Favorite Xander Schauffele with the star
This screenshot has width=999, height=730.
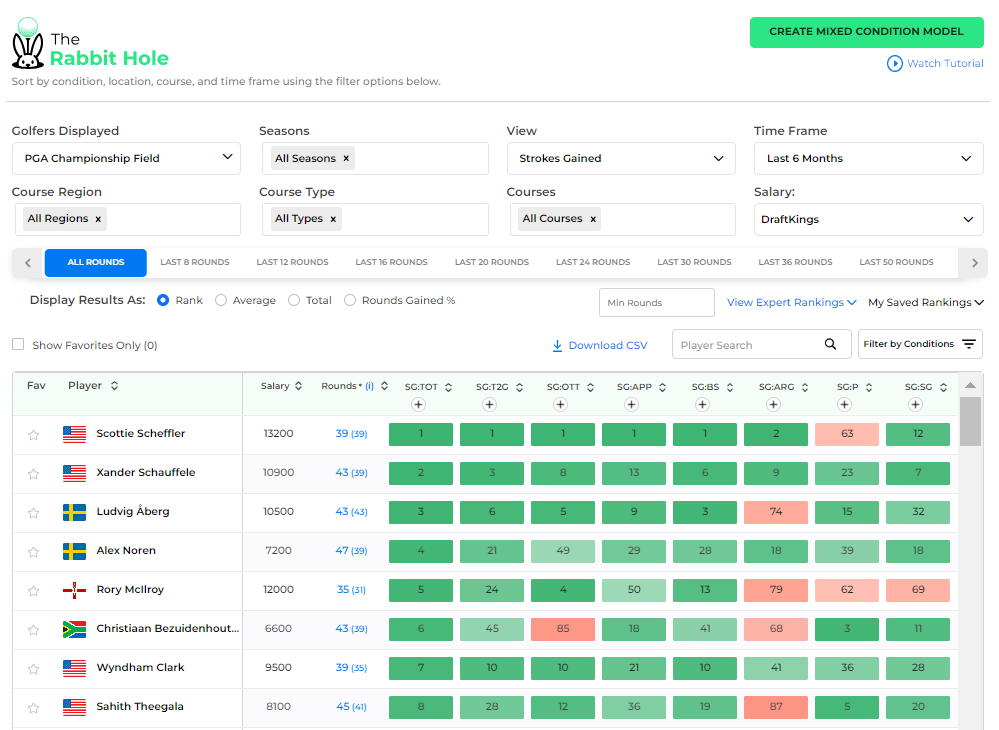[34, 474]
